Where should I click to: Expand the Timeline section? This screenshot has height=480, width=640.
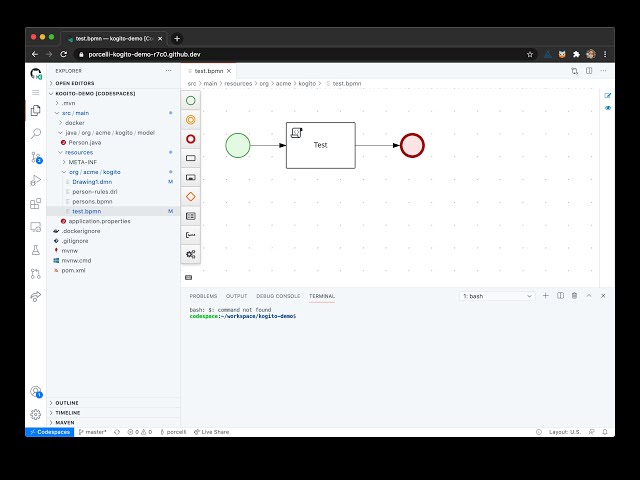(x=113, y=413)
